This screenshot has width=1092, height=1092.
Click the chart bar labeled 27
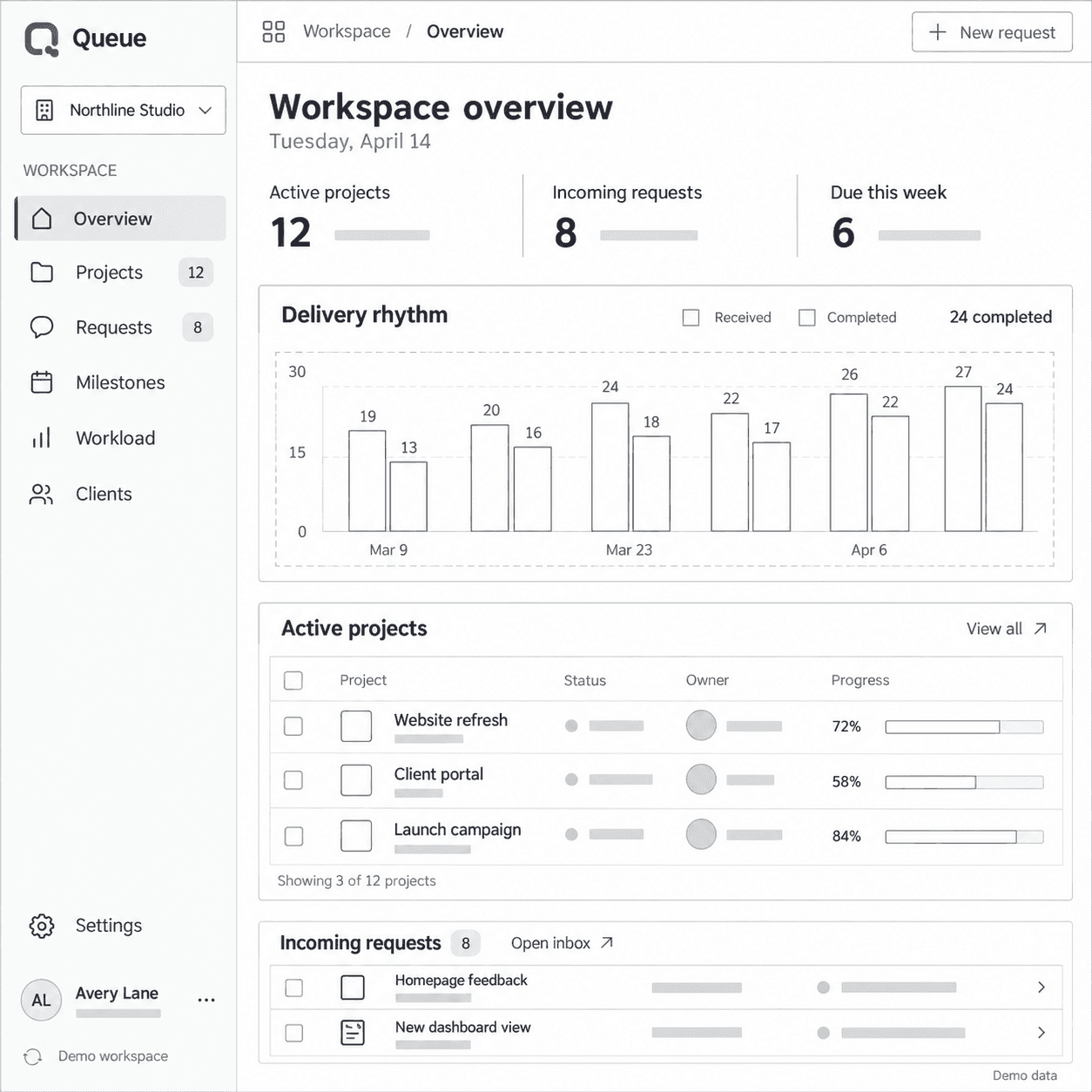click(963, 459)
